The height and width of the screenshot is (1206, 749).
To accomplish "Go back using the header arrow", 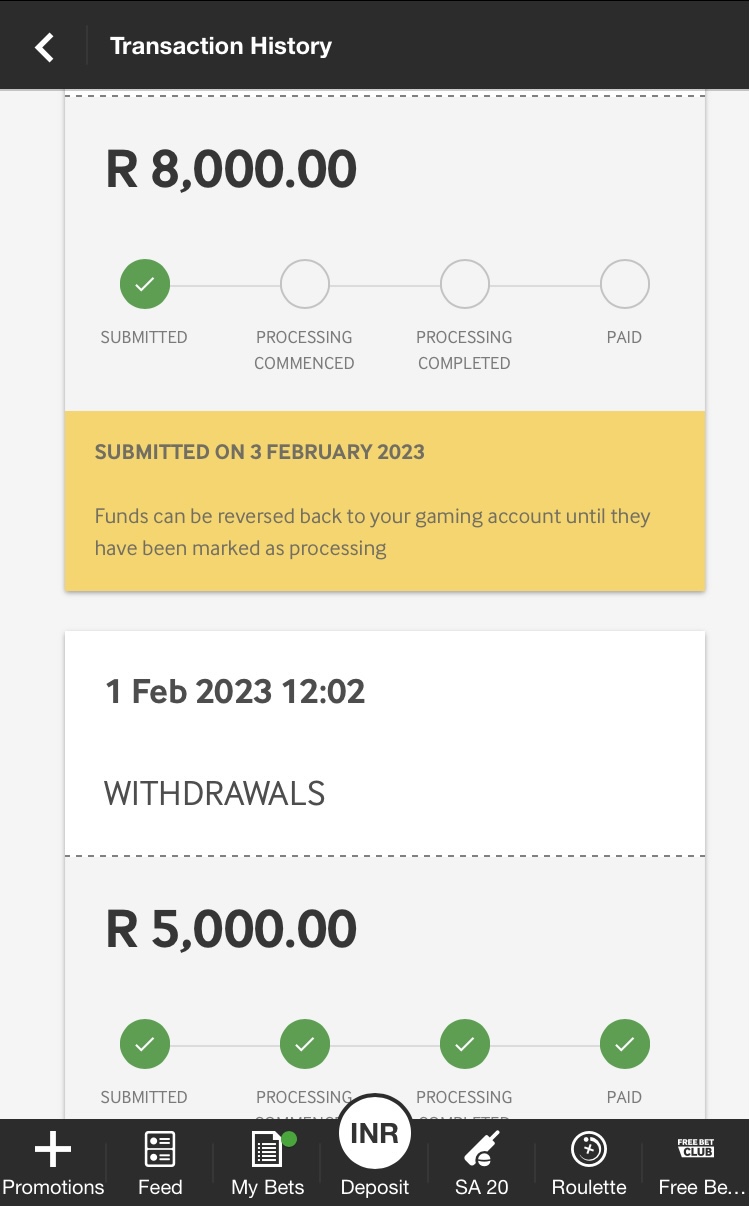I will (x=44, y=46).
